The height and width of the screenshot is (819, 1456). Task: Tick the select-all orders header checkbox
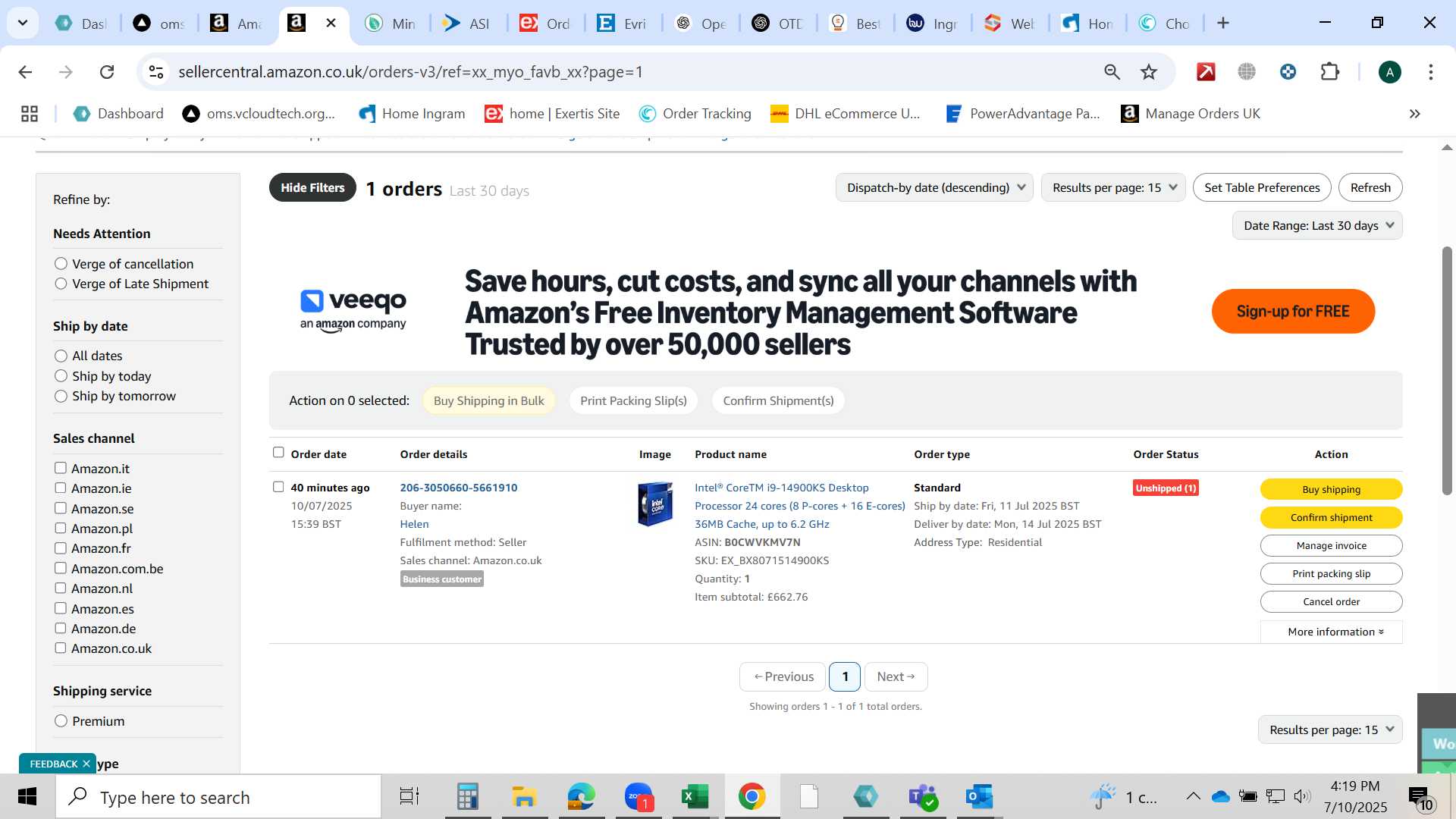pyautogui.click(x=278, y=453)
